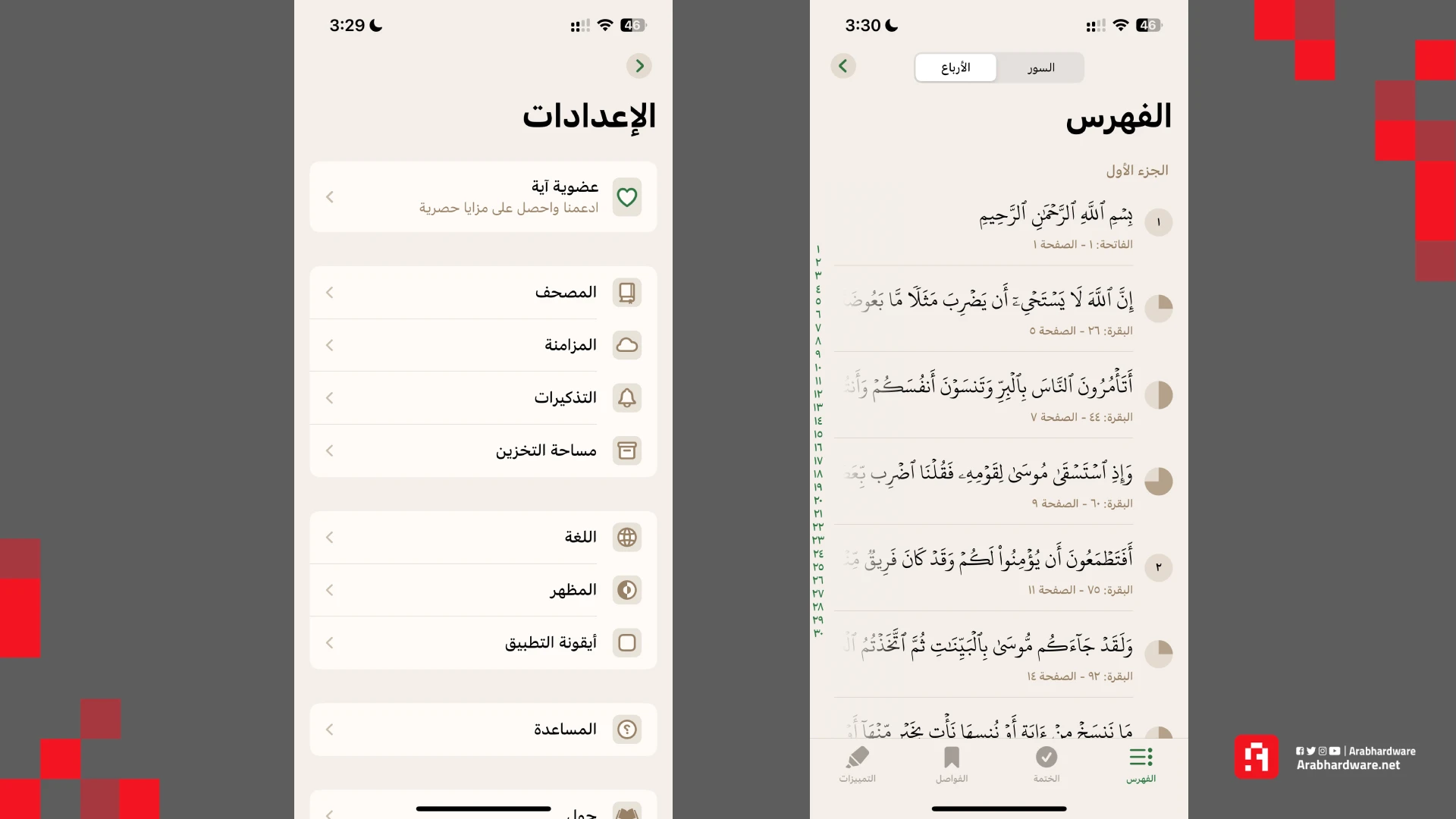
Task: Switch to the الأرباع segment
Action: pyautogui.click(x=955, y=67)
